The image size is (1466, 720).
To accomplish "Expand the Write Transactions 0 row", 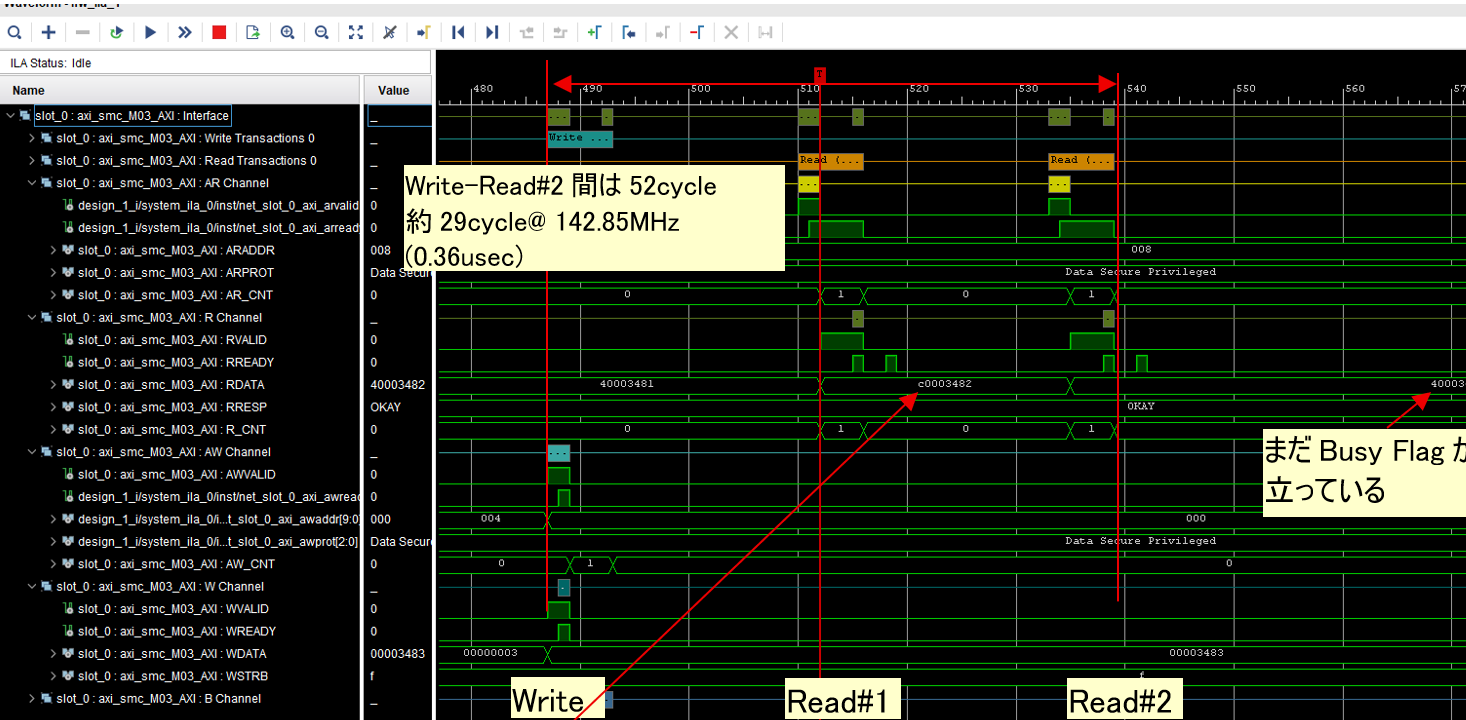I will tap(32, 138).
